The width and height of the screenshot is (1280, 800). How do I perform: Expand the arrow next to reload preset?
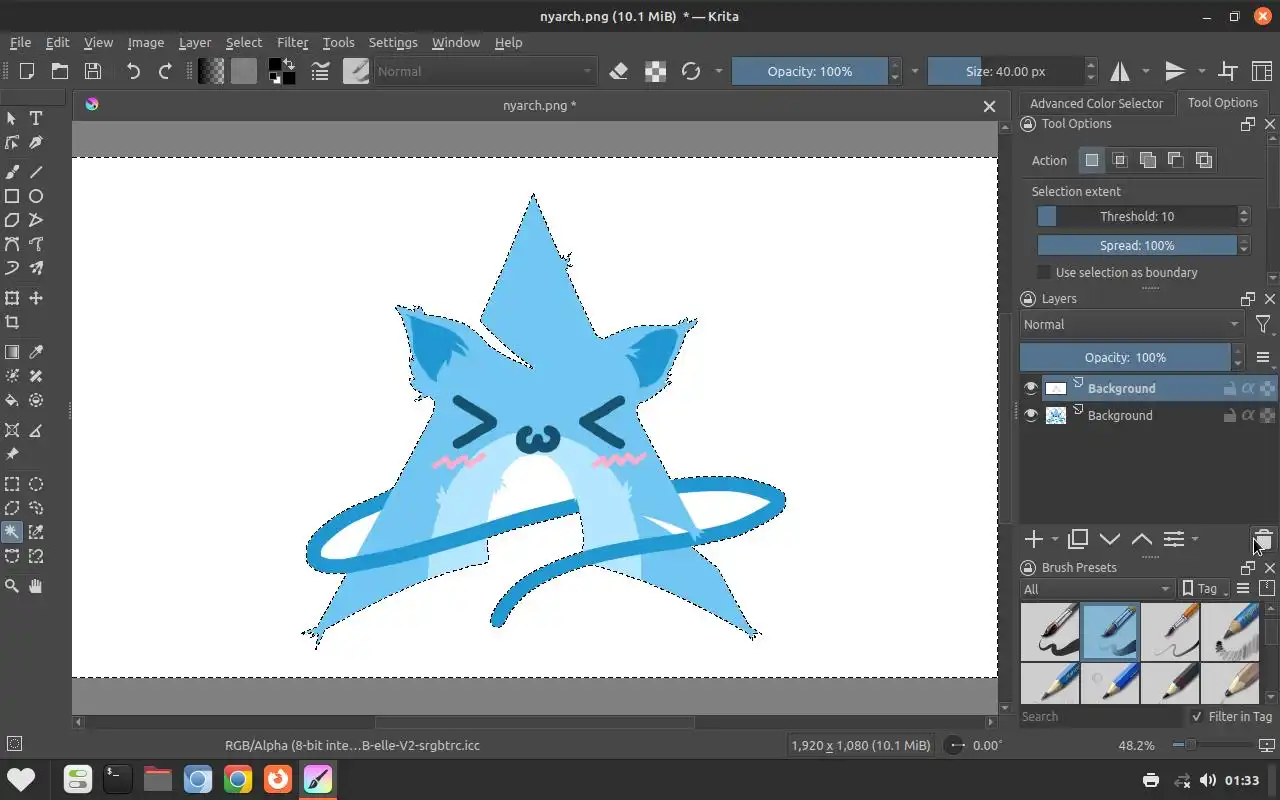(x=718, y=71)
